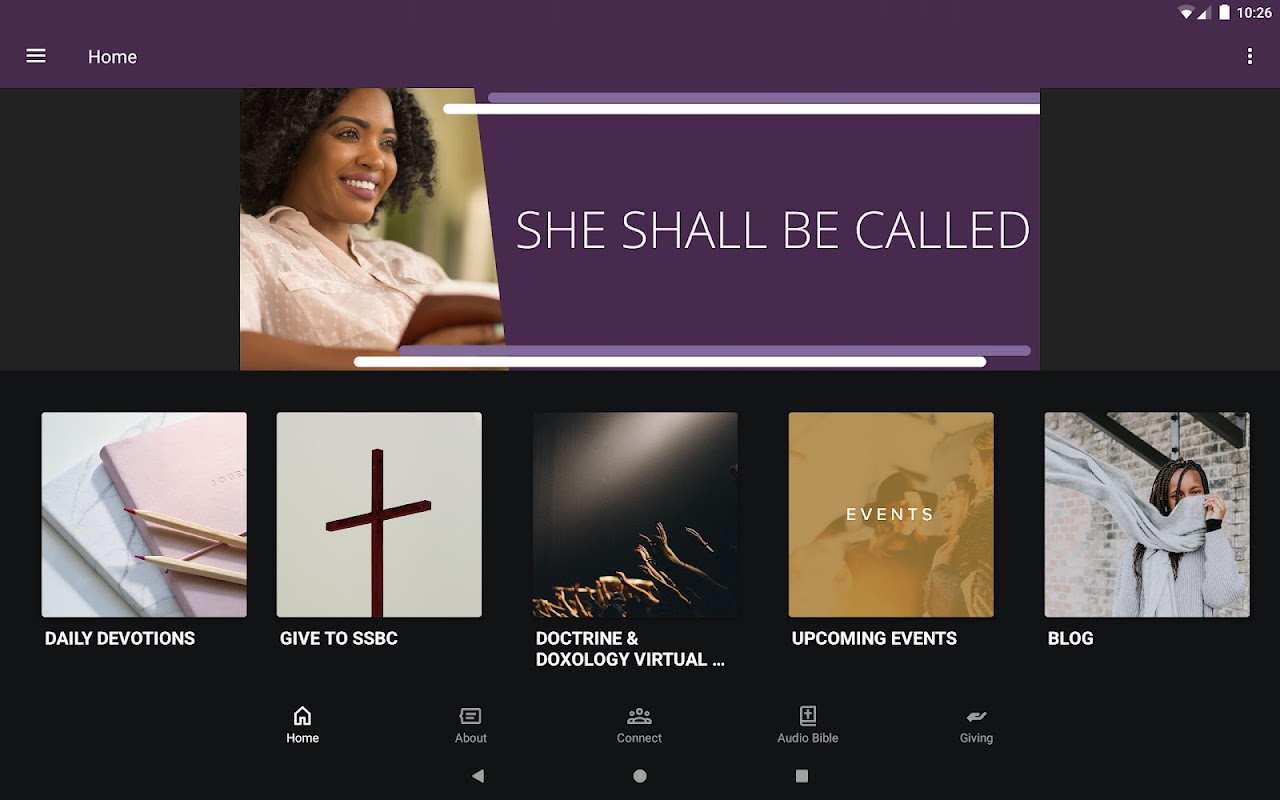Viewport: 1280px width, 800px height.
Task: Open the Give to SSBC cross thumbnail
Action: click(x=379, y=515)
